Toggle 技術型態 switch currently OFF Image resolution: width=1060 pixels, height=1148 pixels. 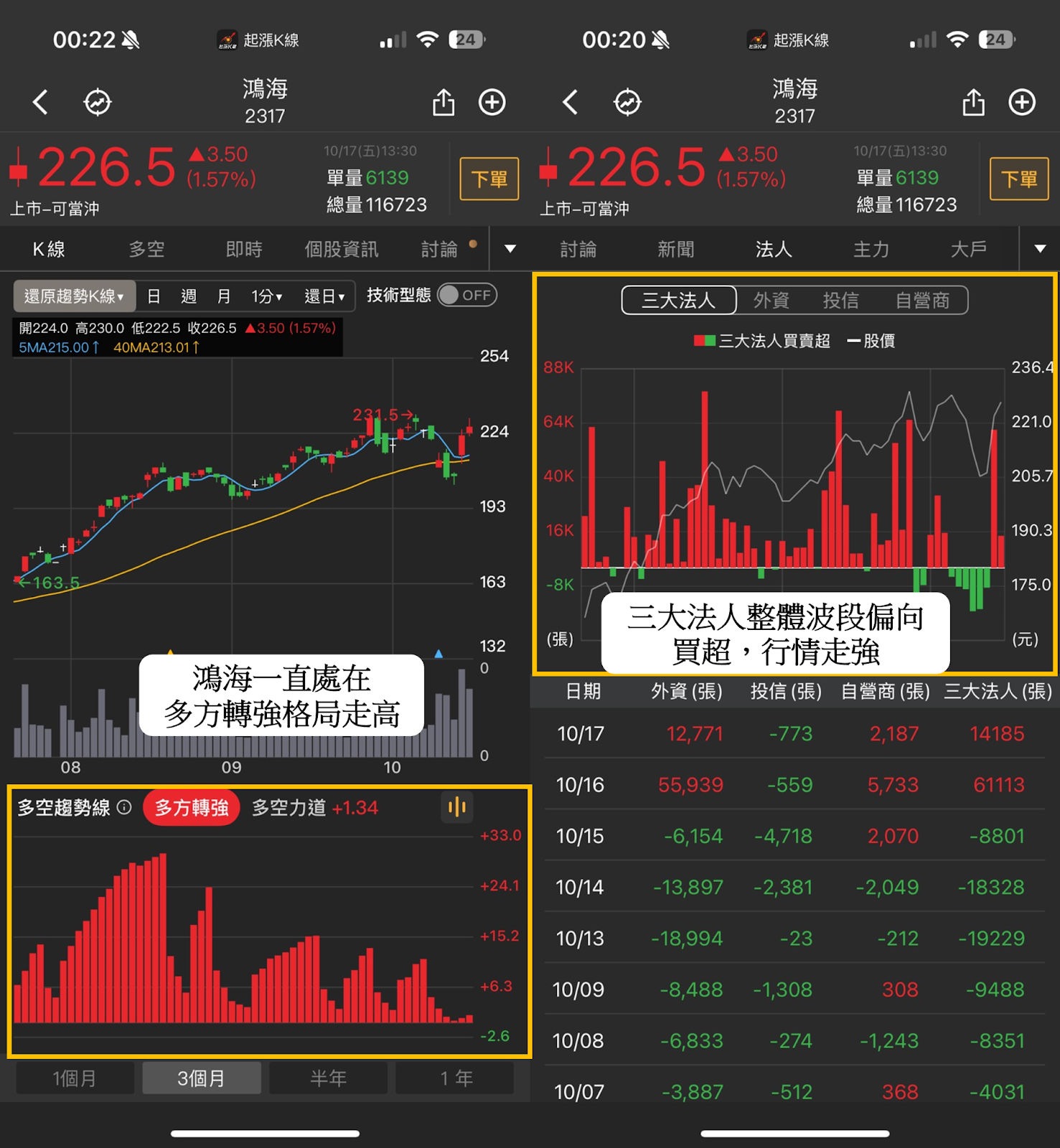click(x=467, y=295)
